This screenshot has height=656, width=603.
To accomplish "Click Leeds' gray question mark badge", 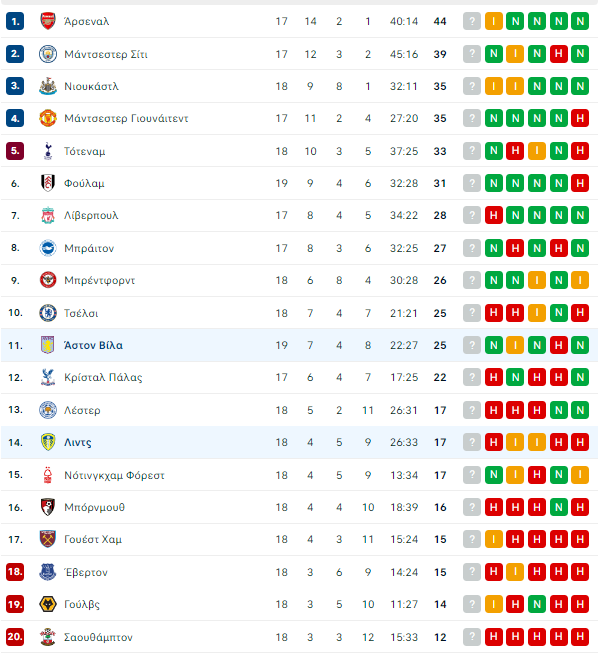I will point(472,442).
